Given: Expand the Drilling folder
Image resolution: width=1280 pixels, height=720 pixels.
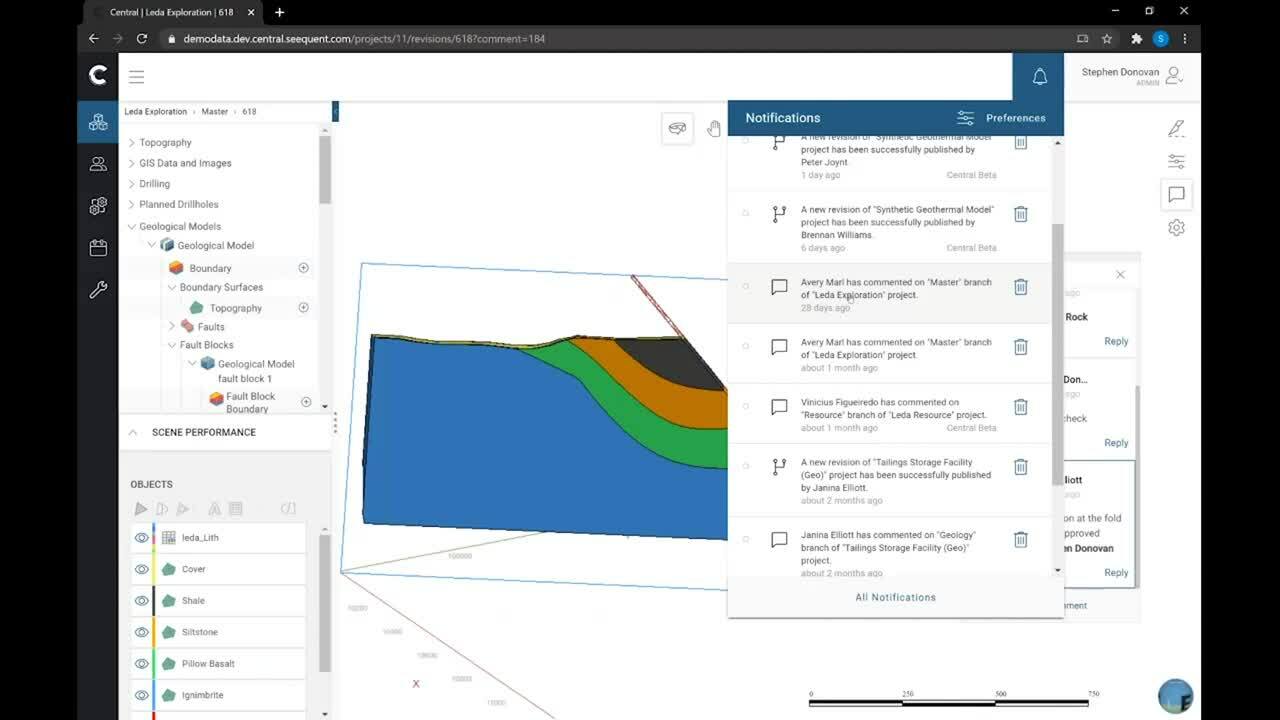Looking at the screenshot, I should click(x=131, y=184).
